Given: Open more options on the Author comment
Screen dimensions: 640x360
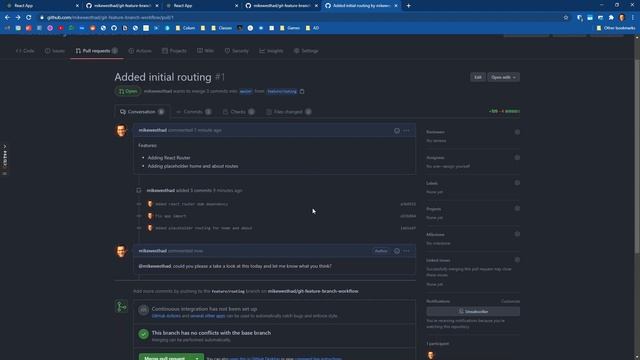Looking at the screenshot, I should [407, 251].
